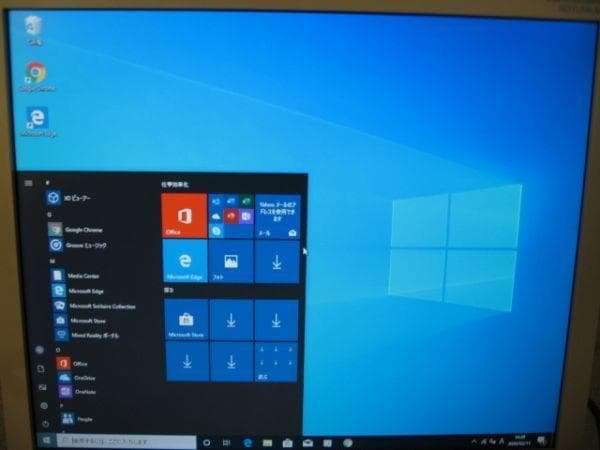Open Mail from the taskbar
The height and width of the screenshot is (450, 600).
(x=307, y=443)
